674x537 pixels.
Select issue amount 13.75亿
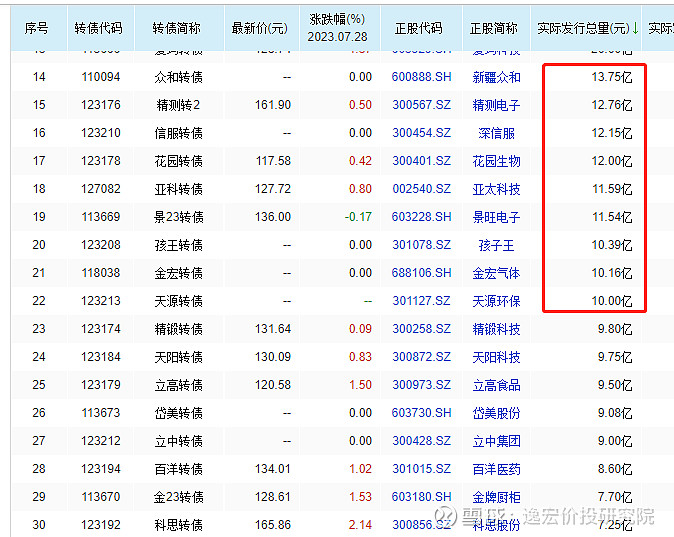click(612, 77)
